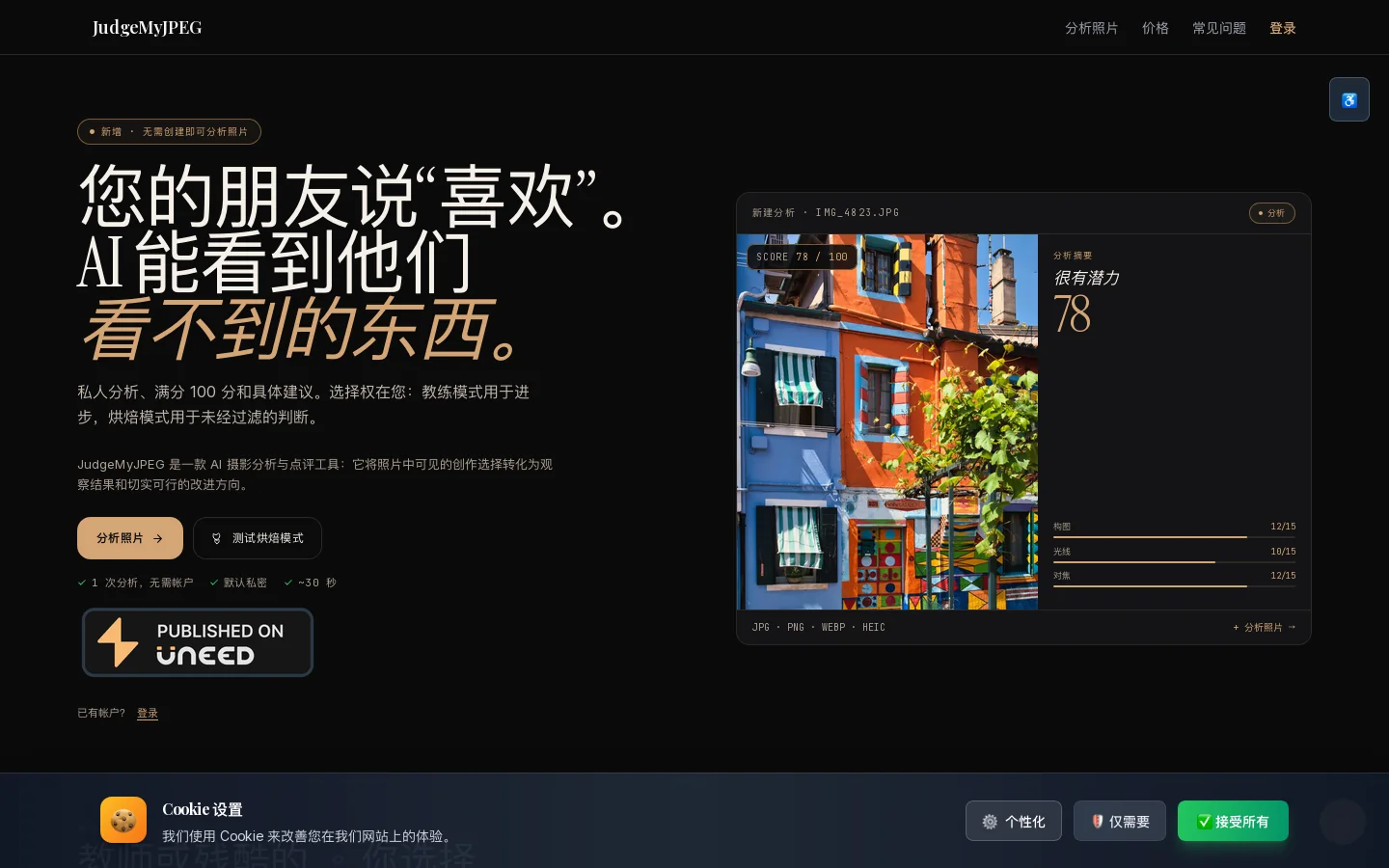Click the 光线 score progress bar
The width and height of the screenshot is (1389, 868).
pos(1174,561)
